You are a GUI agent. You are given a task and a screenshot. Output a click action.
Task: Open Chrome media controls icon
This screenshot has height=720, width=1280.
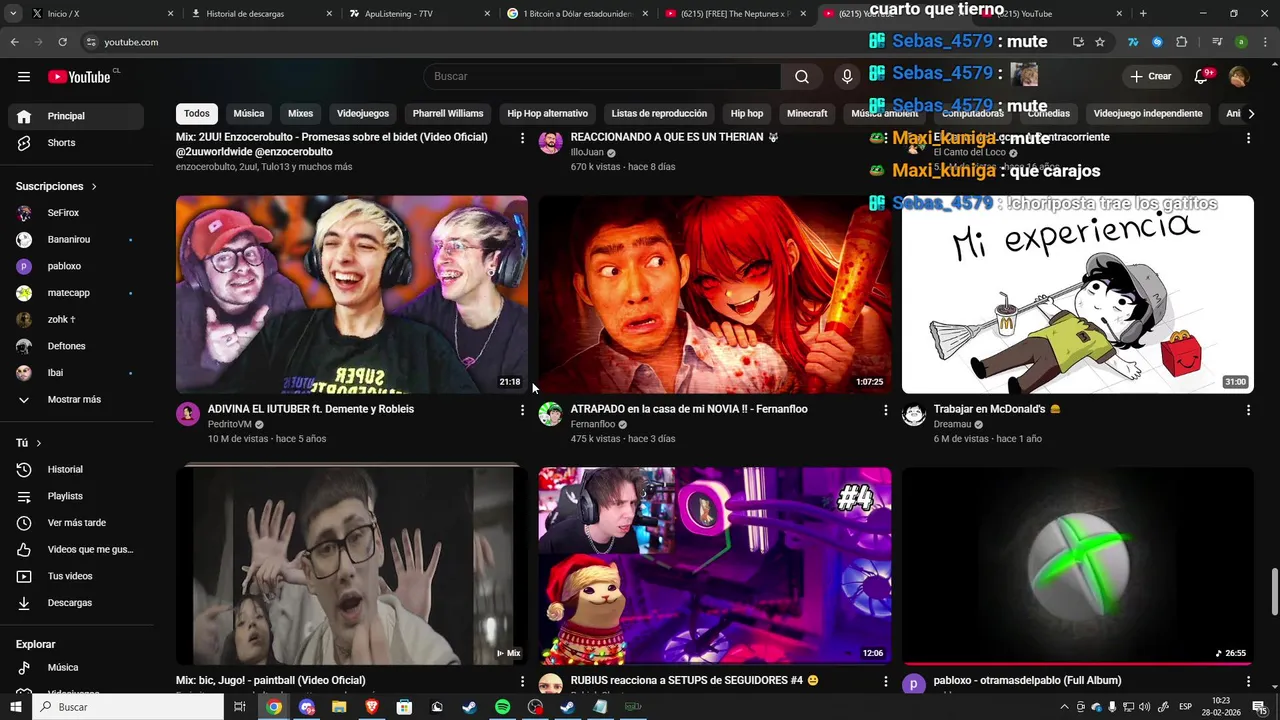(x=1217, y=42)
